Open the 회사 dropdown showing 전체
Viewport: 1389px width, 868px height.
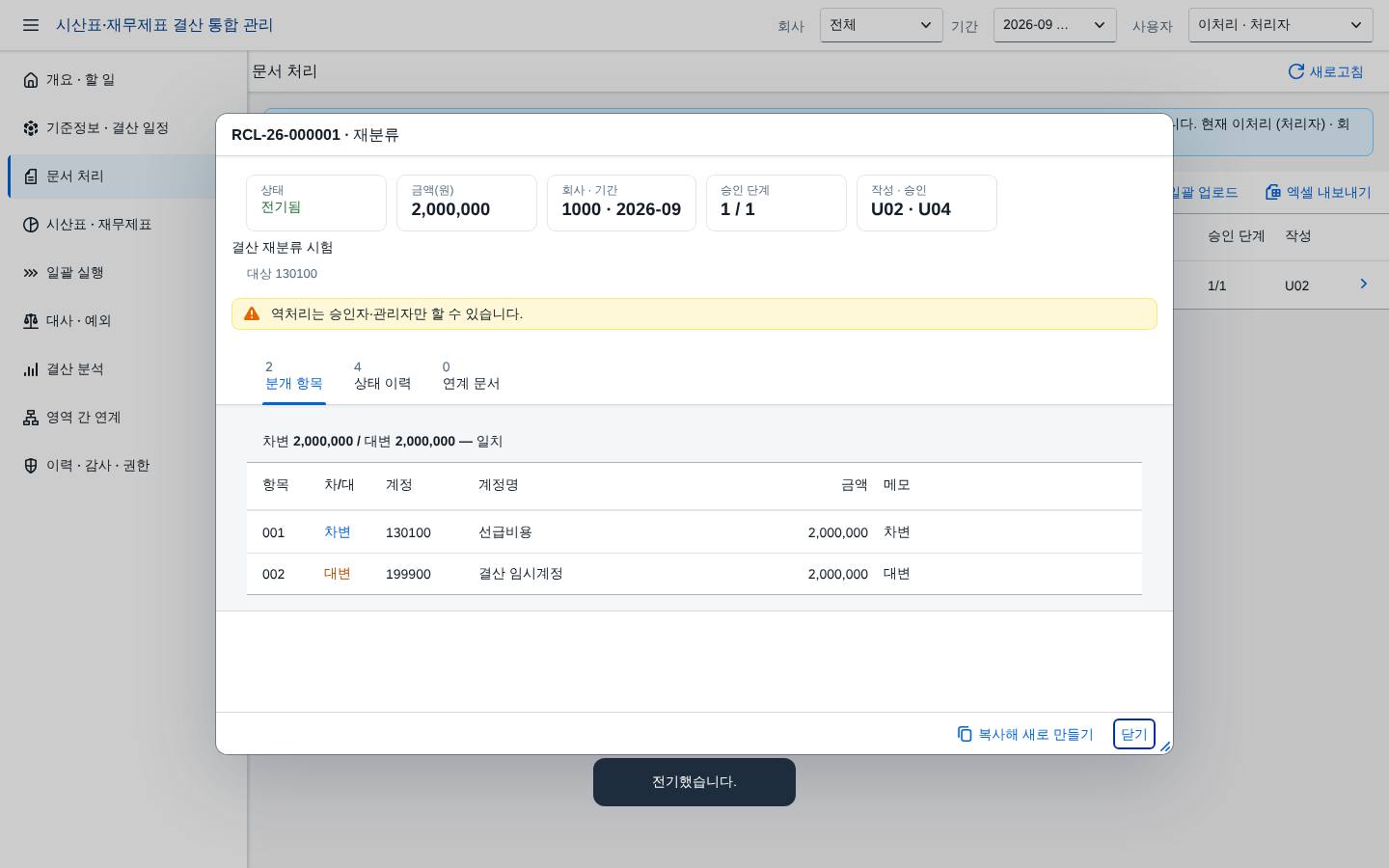pos(881,25)
